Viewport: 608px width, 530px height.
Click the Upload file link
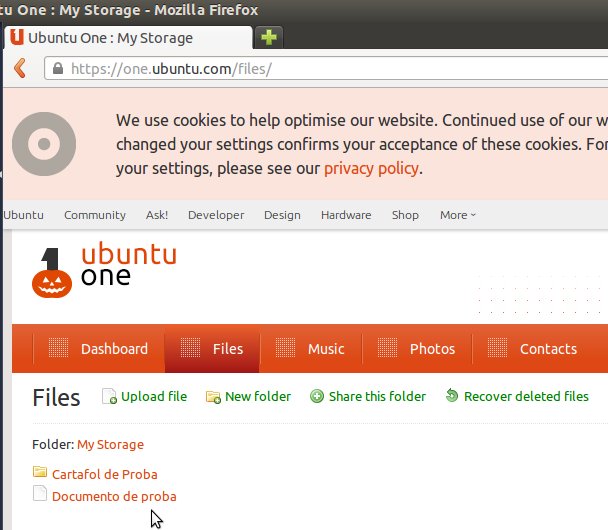click(x=154, y=396)
